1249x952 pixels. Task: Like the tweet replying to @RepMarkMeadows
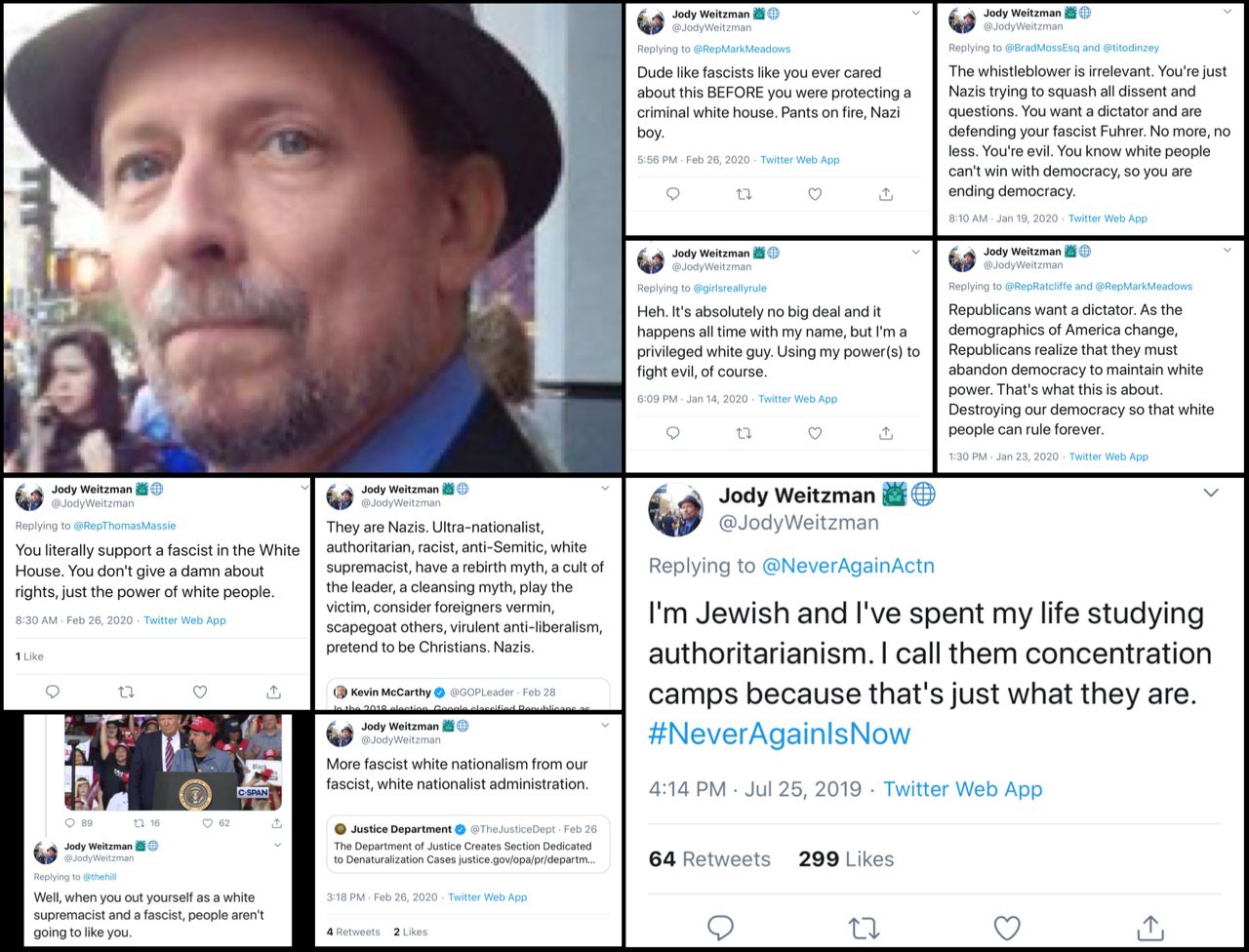[x=815, y=194]
